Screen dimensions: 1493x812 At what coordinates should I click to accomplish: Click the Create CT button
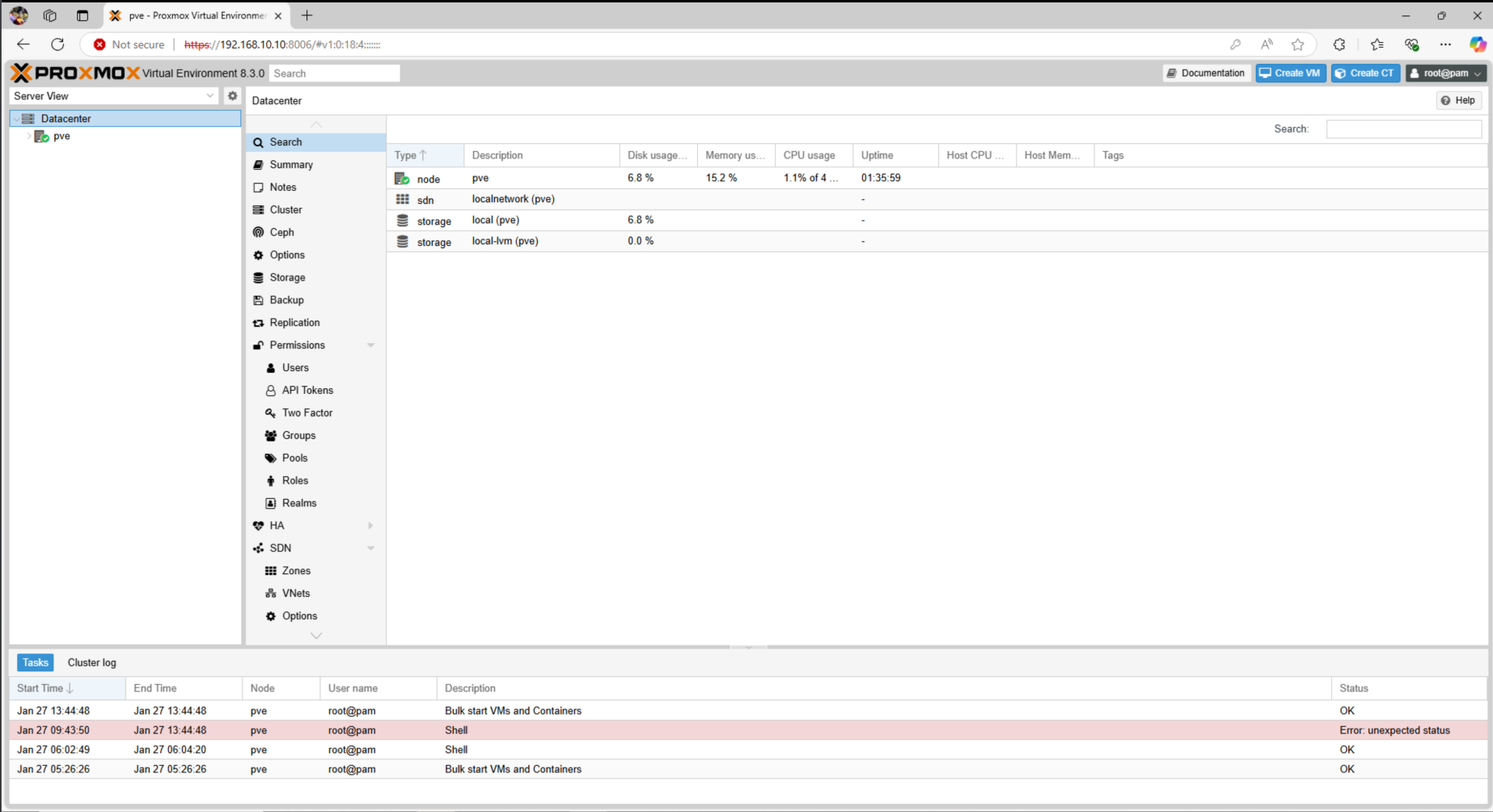coord(1365,73)
